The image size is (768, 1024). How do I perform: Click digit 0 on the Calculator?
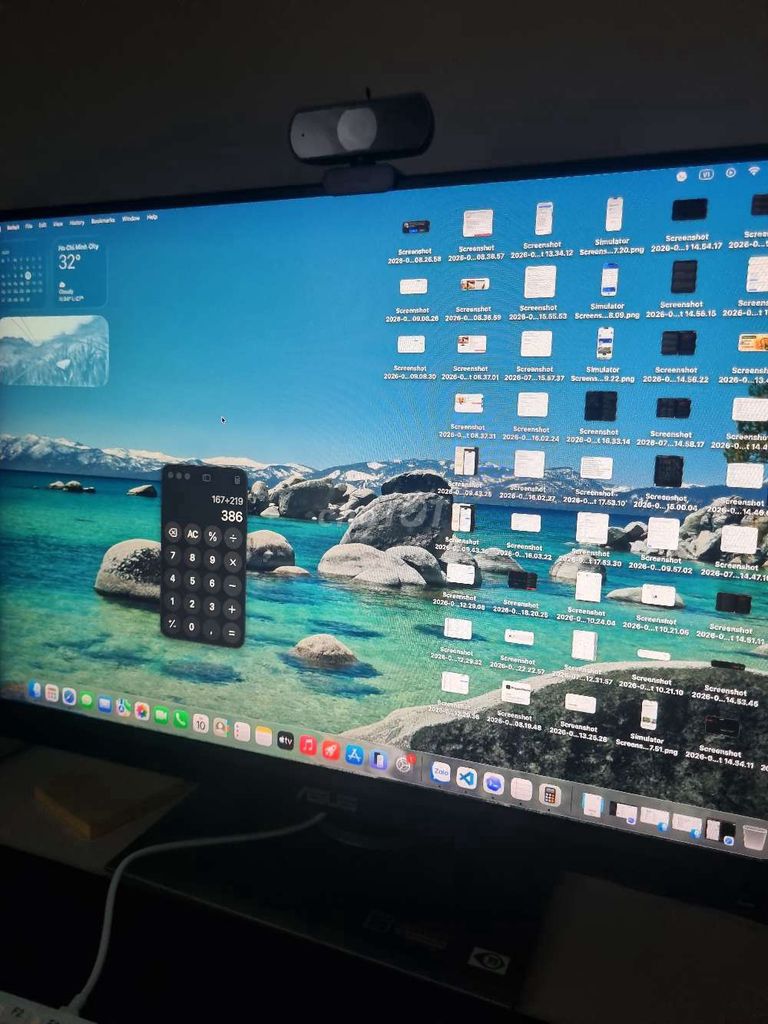pos(191,627)
